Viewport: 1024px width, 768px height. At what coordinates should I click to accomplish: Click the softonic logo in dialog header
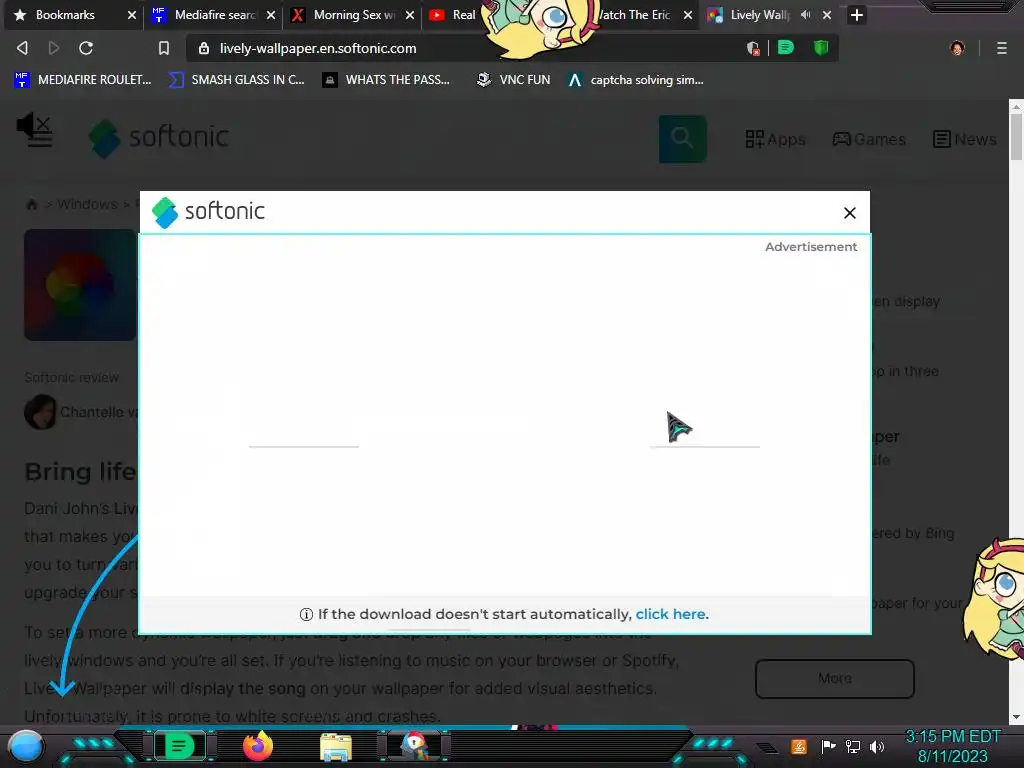pos(208,212)
